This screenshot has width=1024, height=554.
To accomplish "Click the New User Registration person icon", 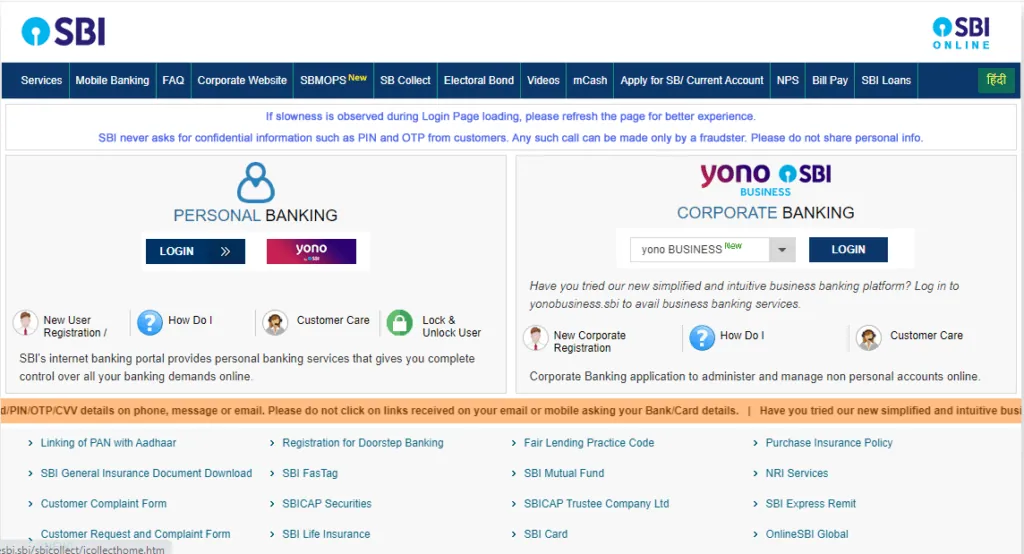I will click(x=25, y=323).
